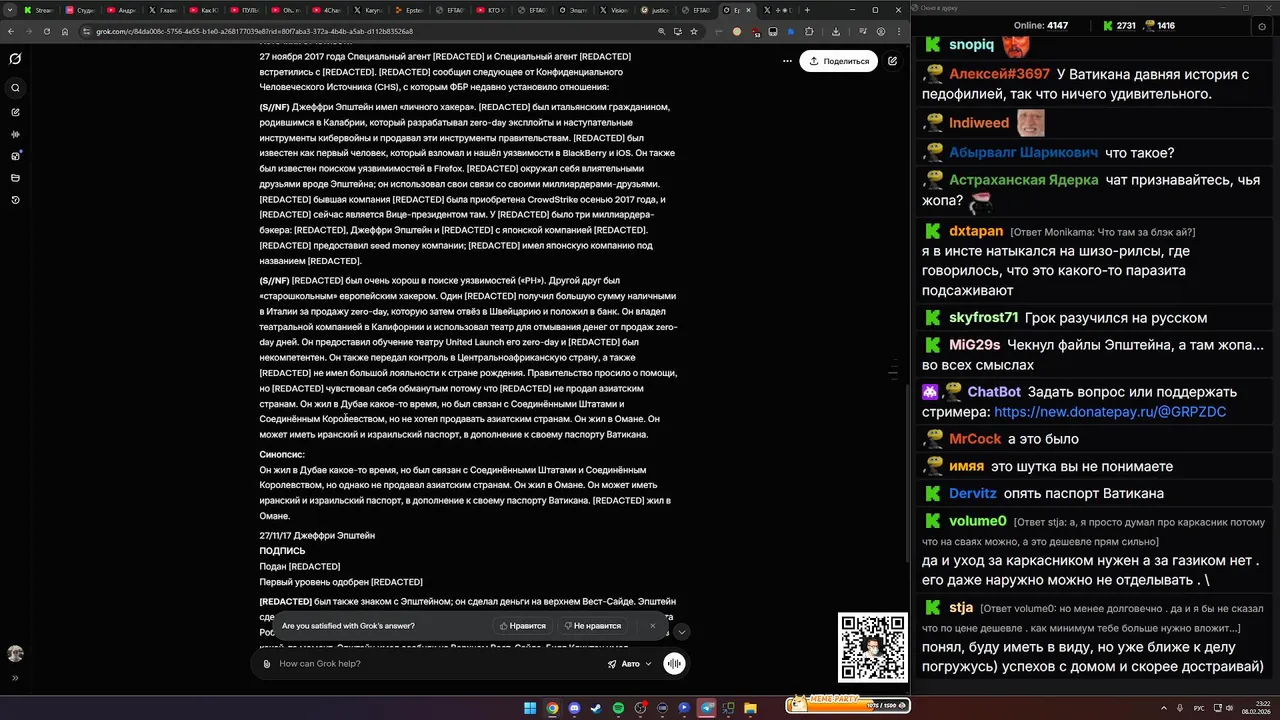Click zoom magnifier icon in address bar

(x=662, y=31)
